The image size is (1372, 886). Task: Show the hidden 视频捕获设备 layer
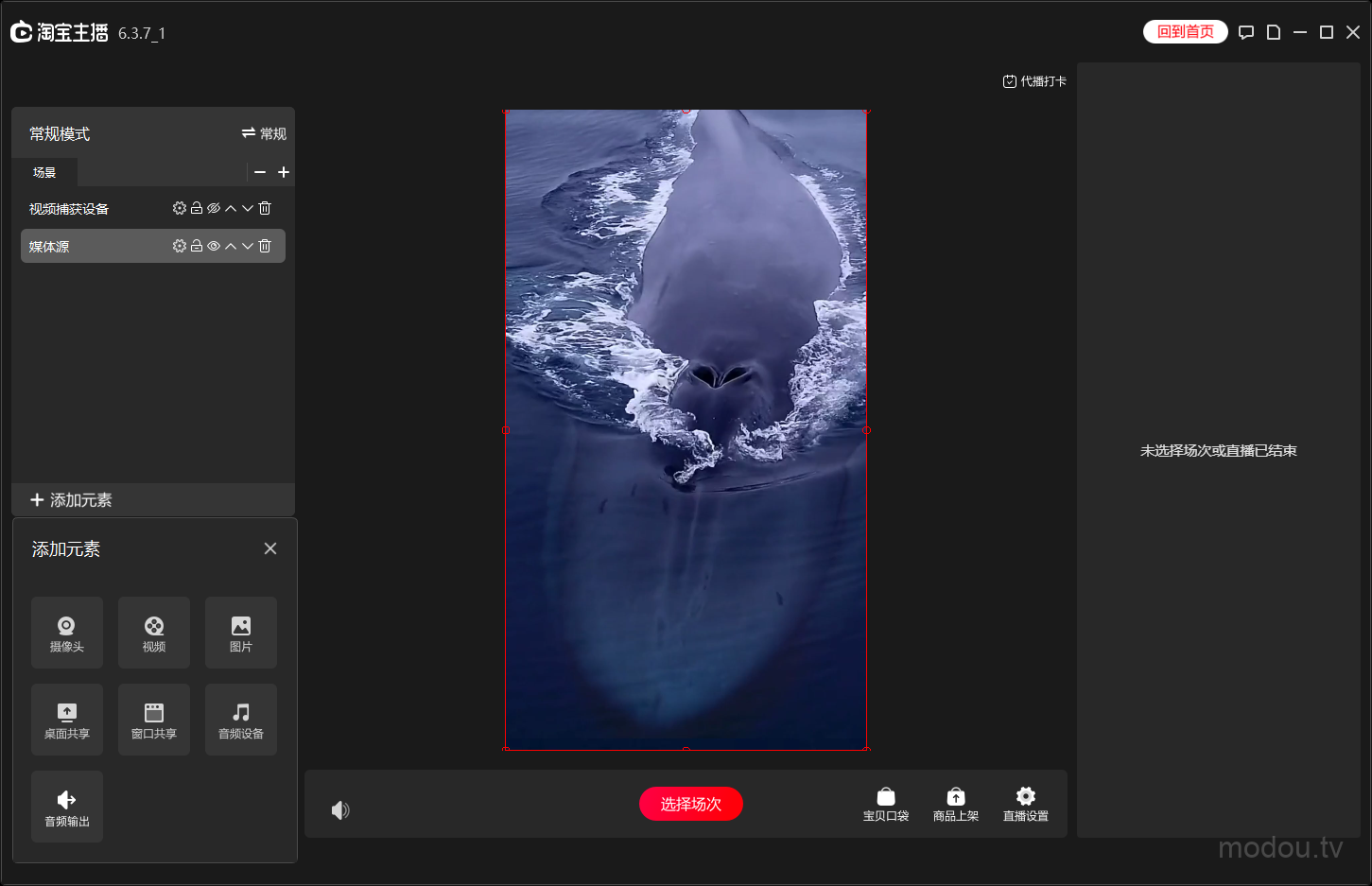[214, 208]
